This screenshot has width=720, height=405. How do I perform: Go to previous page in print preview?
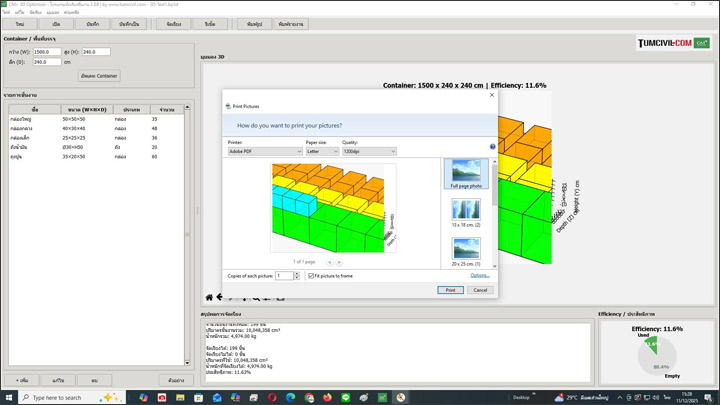(x=330, y=262)
